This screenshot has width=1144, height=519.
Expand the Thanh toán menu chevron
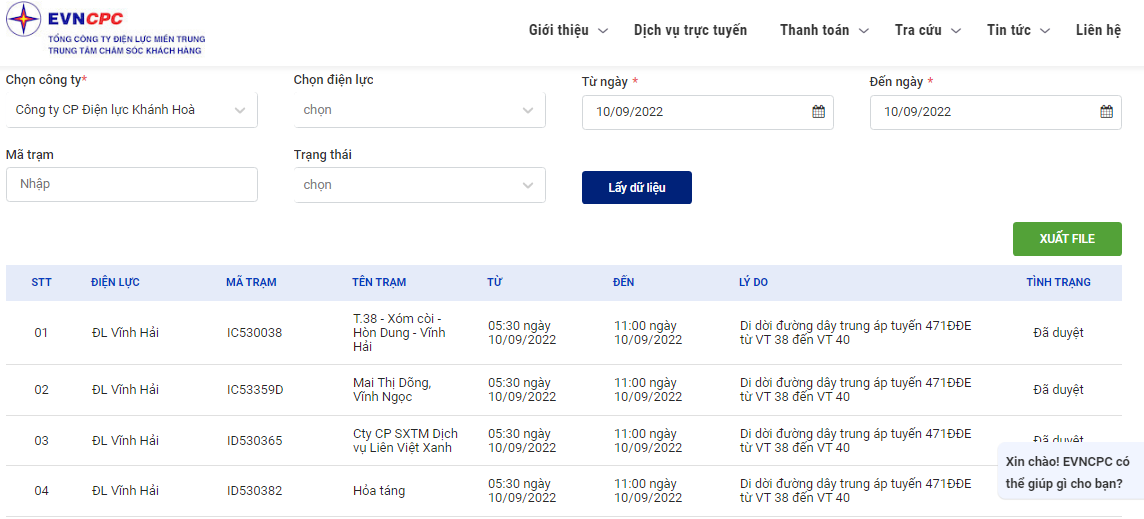click(x=864, y=31)
